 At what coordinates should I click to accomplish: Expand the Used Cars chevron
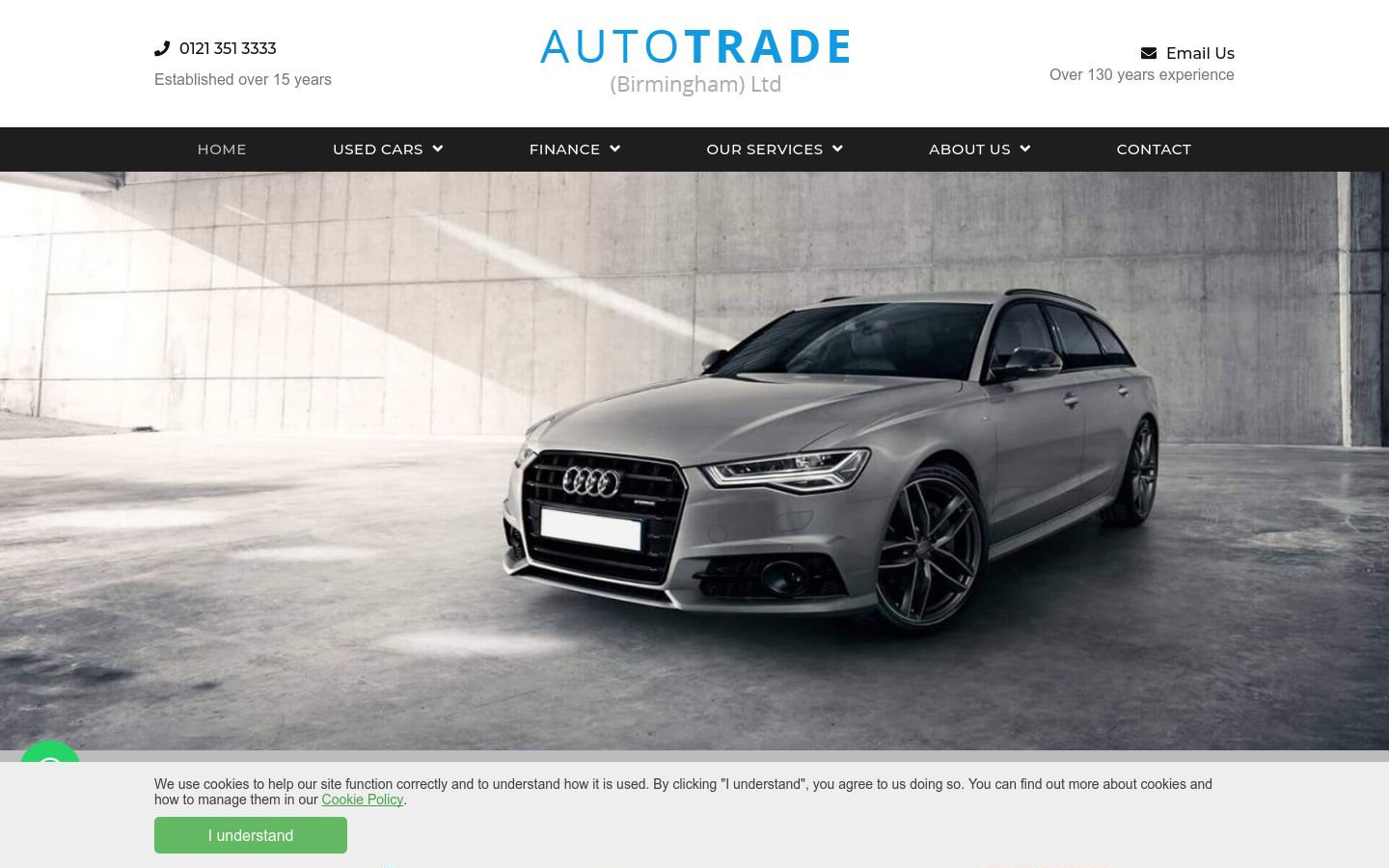(438, 149)
